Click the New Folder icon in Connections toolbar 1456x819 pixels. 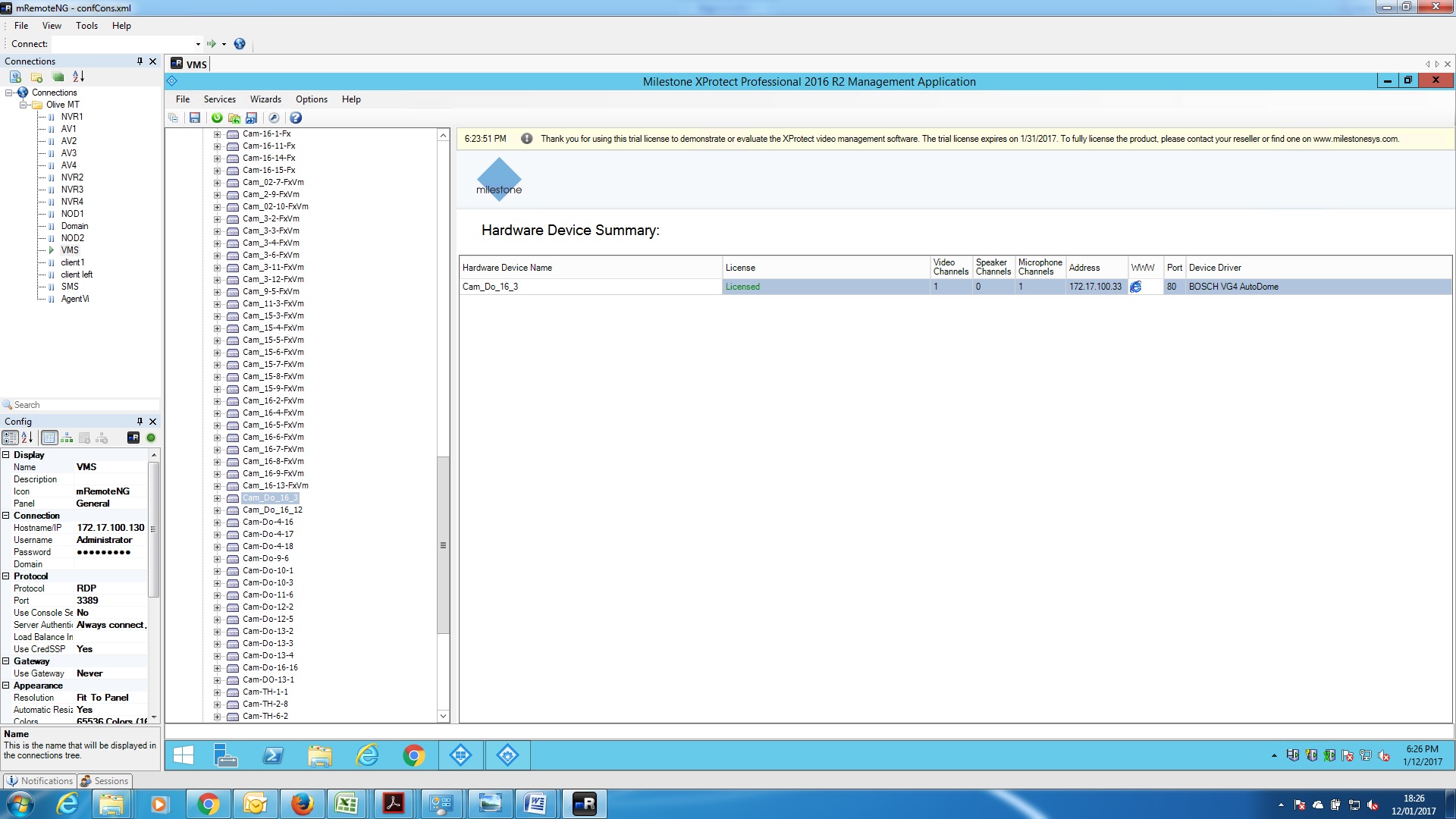point(36,77)
